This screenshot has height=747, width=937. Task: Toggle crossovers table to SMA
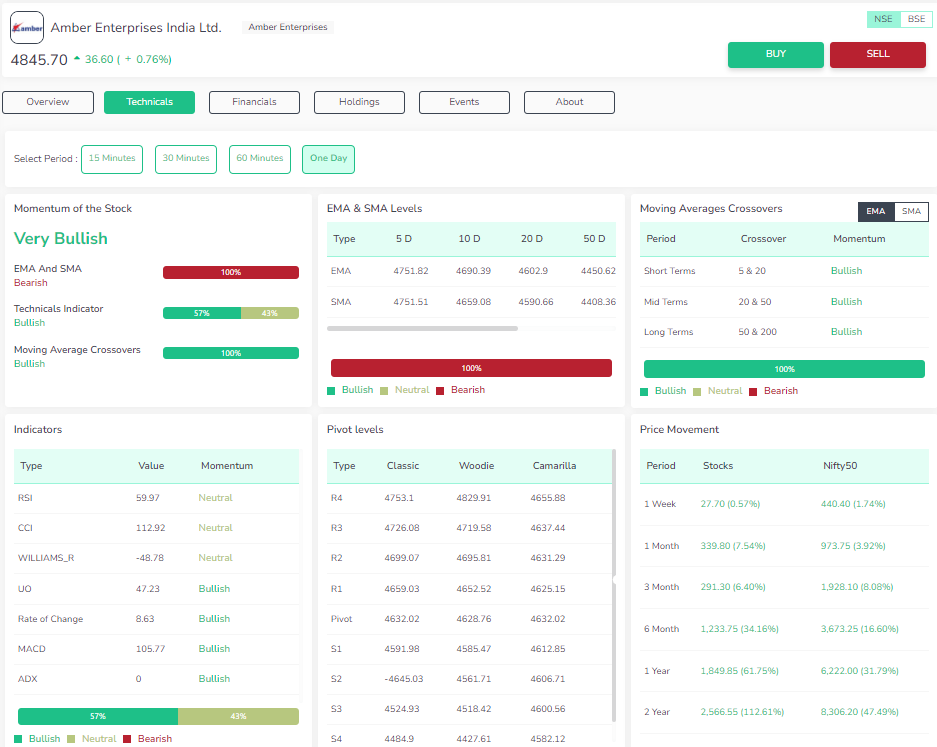coord(911,211)
